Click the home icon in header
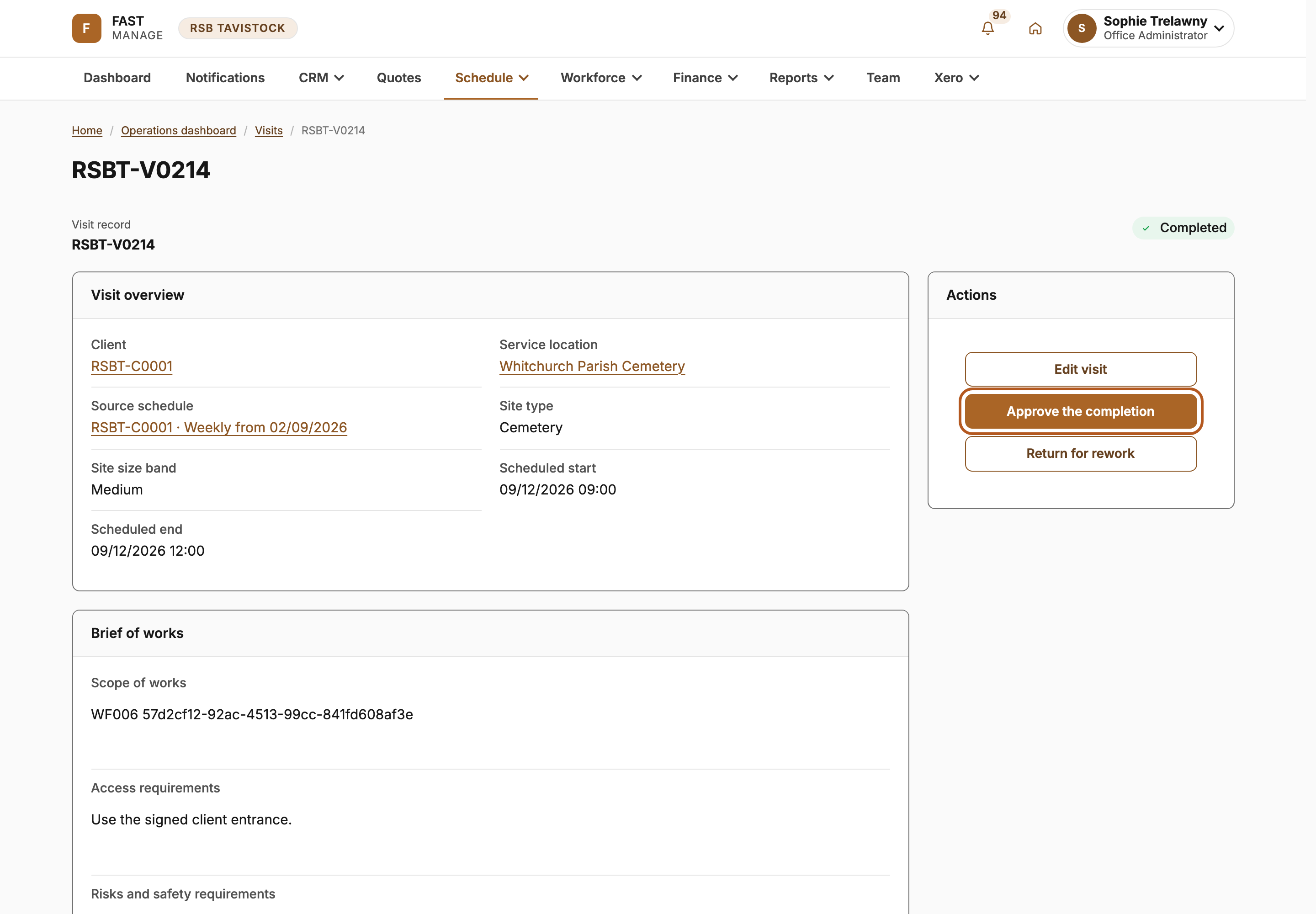This screenshot has width=1316, height=914. click(x=1035, y=28)
